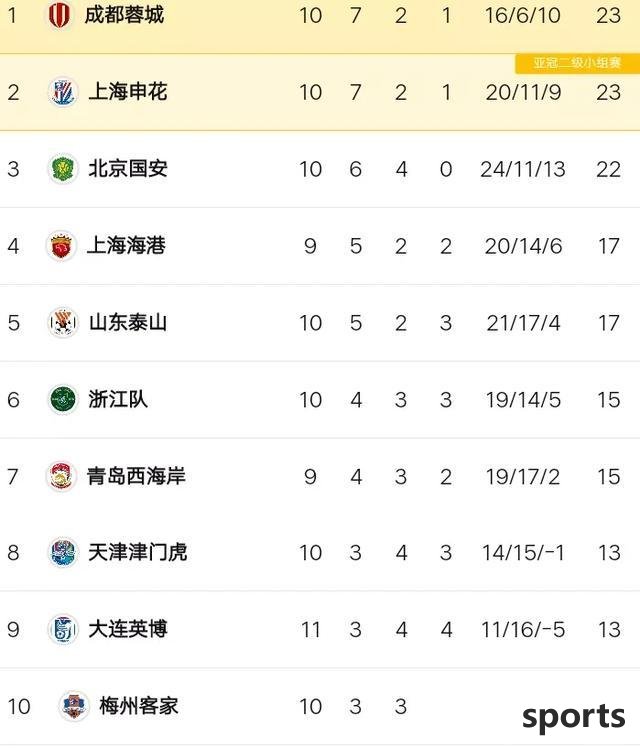
Task: Click the 亚冠二级小组赛 yellow badge
Action: 577,63
